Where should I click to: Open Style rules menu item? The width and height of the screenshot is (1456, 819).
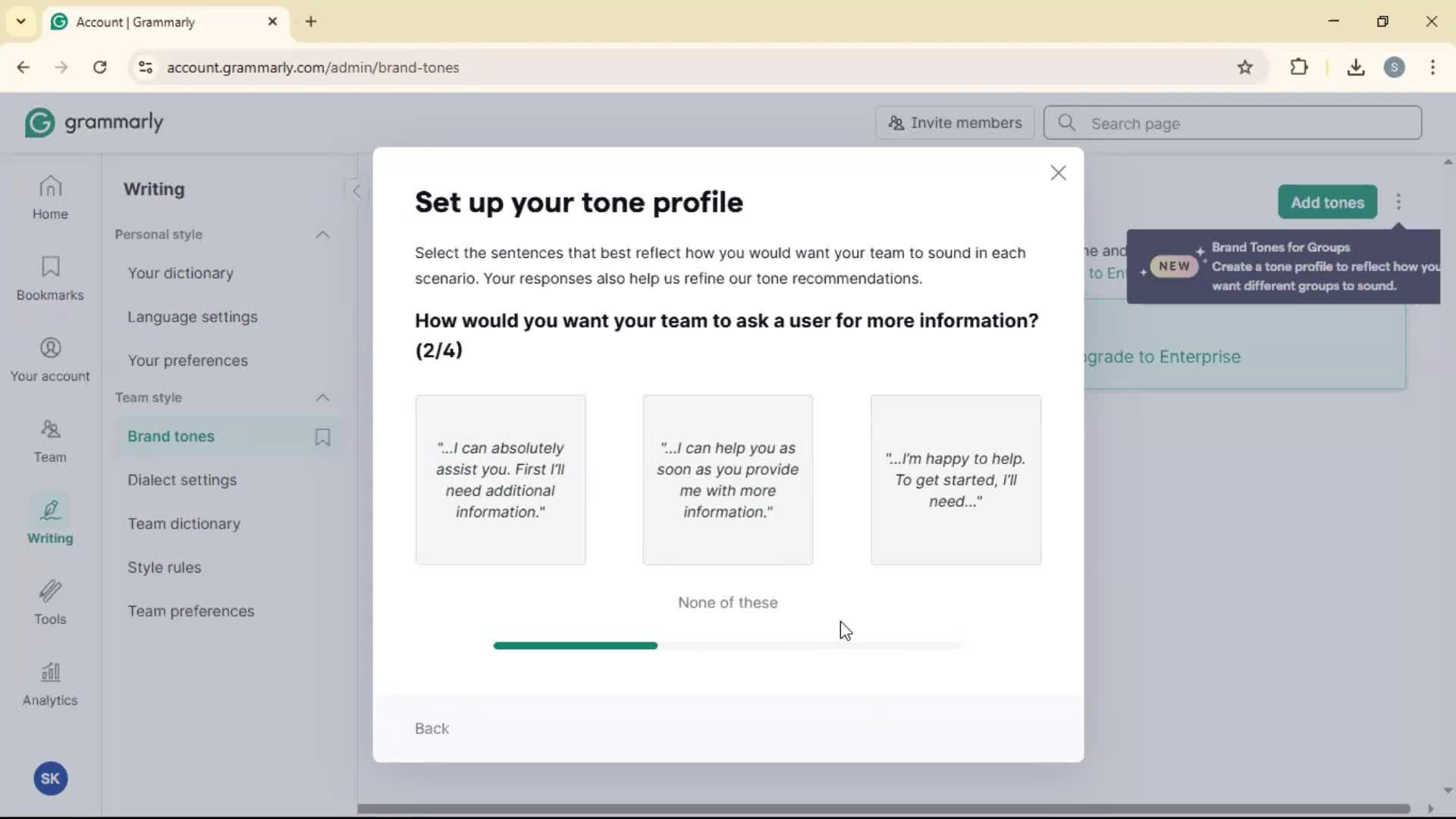(165, 567)
